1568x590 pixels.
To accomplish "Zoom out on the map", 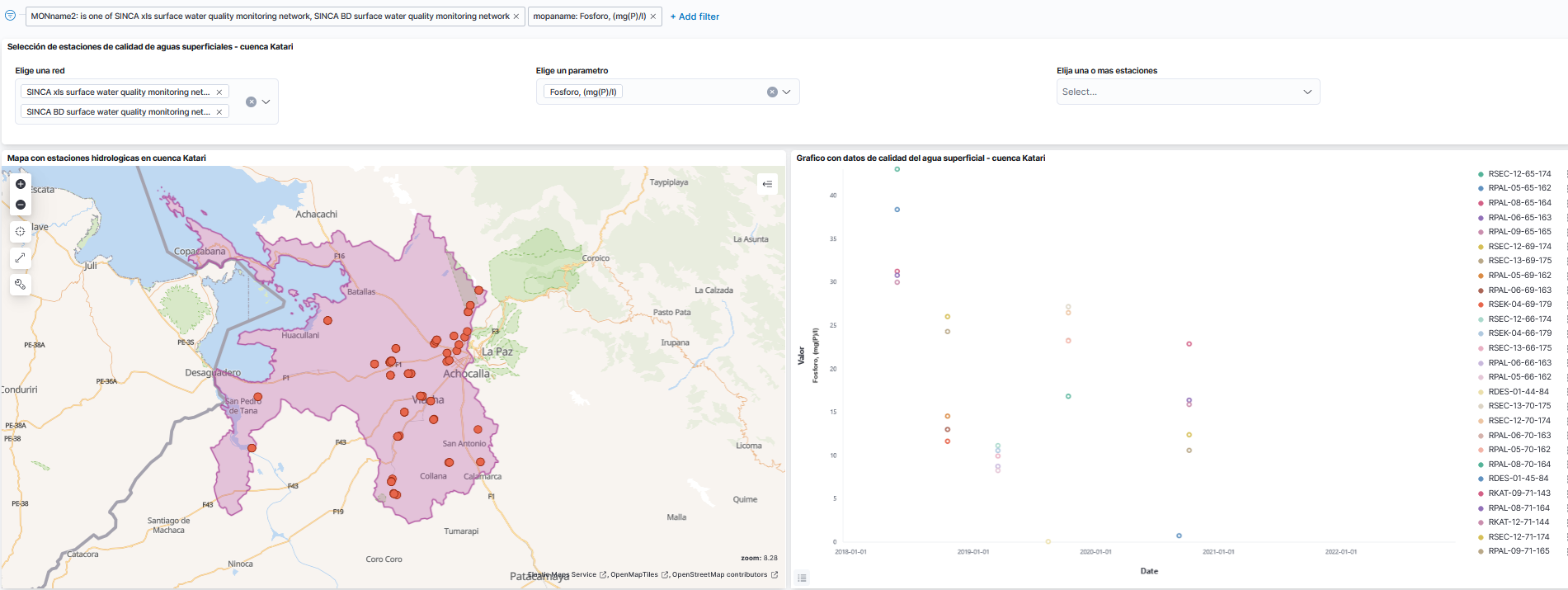I will (21, 205).
